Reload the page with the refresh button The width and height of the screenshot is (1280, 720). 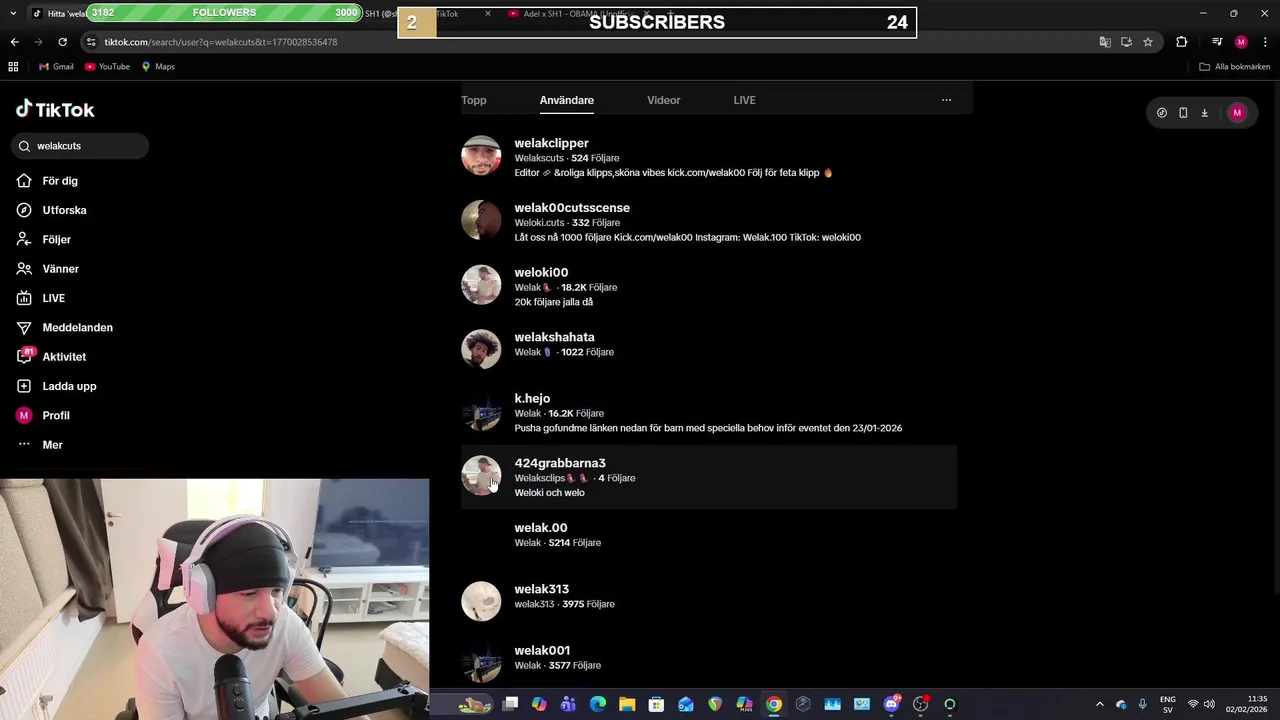[x=62, y=42]
